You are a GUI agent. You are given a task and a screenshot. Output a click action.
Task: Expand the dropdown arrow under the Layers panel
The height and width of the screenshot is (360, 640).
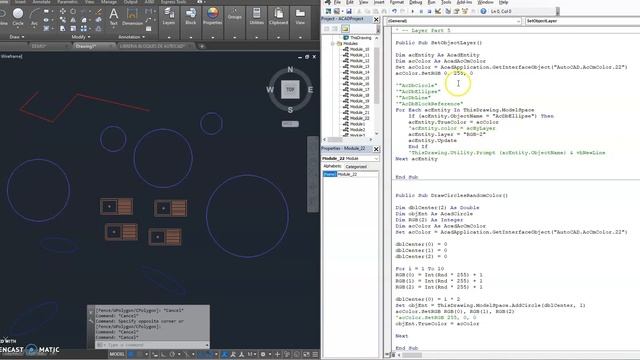coord(169,38)
